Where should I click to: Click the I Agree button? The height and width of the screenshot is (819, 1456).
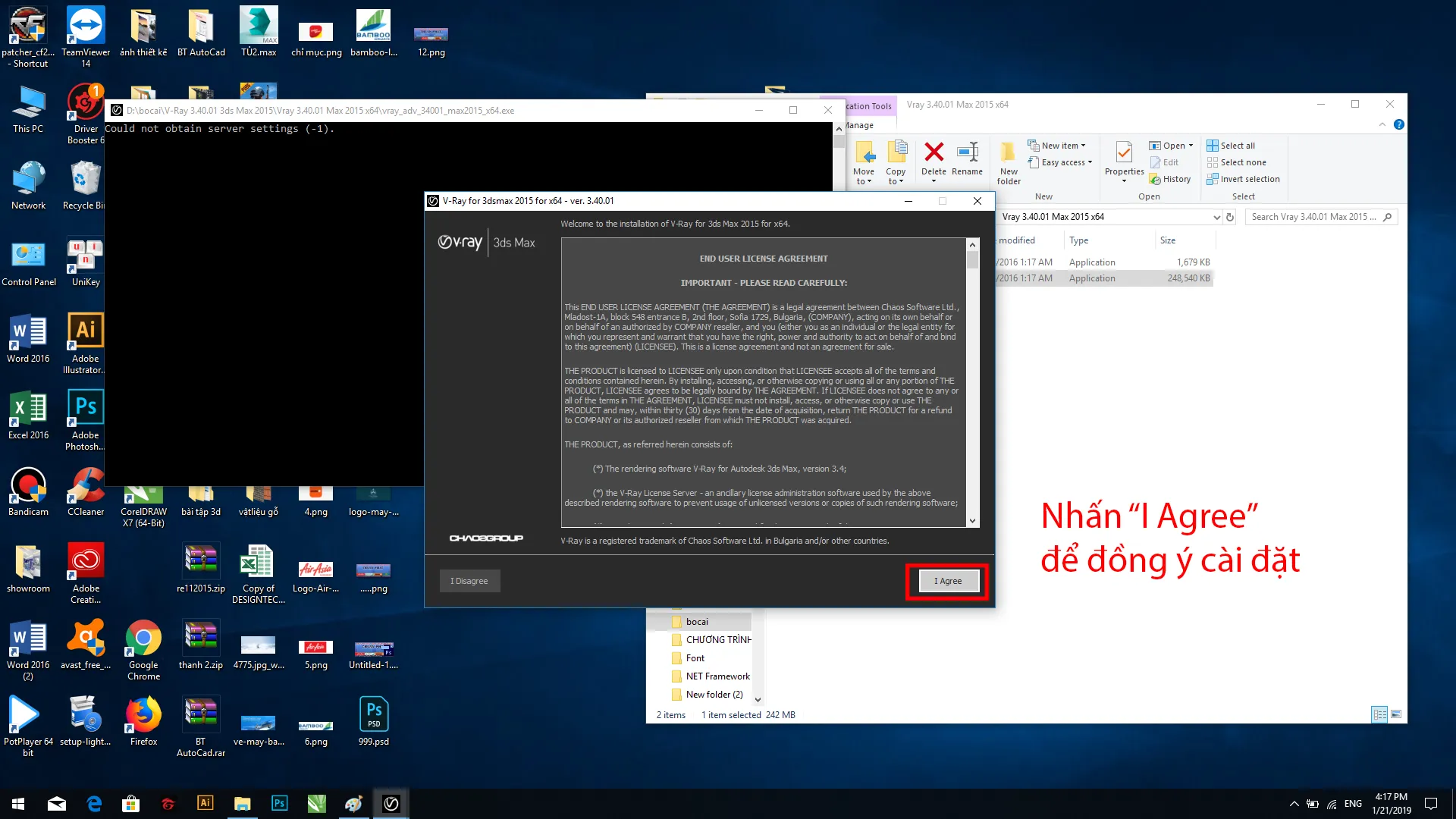(948, 581)
